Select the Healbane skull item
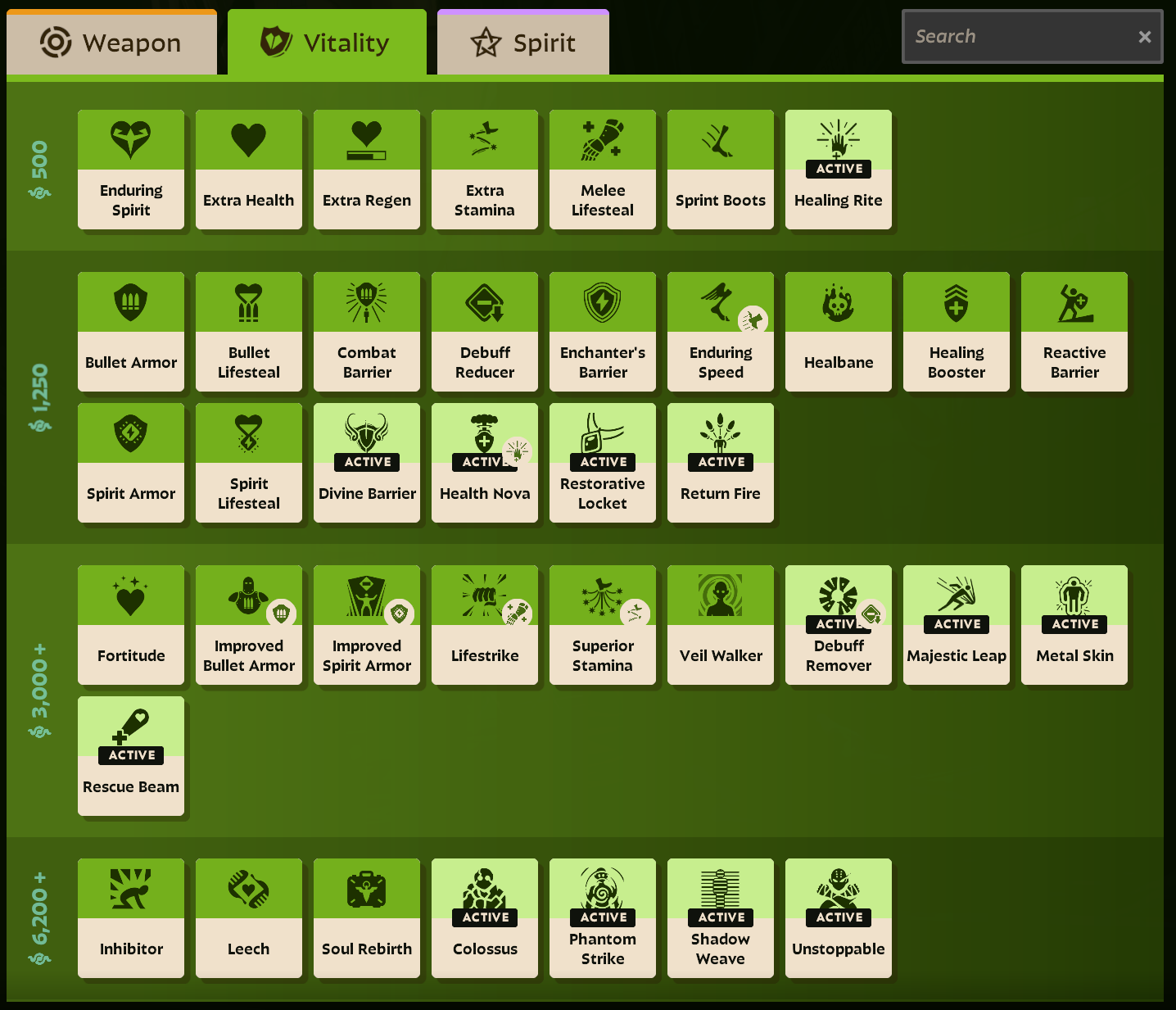The image size is (1176, 1010). pos(838,303)
